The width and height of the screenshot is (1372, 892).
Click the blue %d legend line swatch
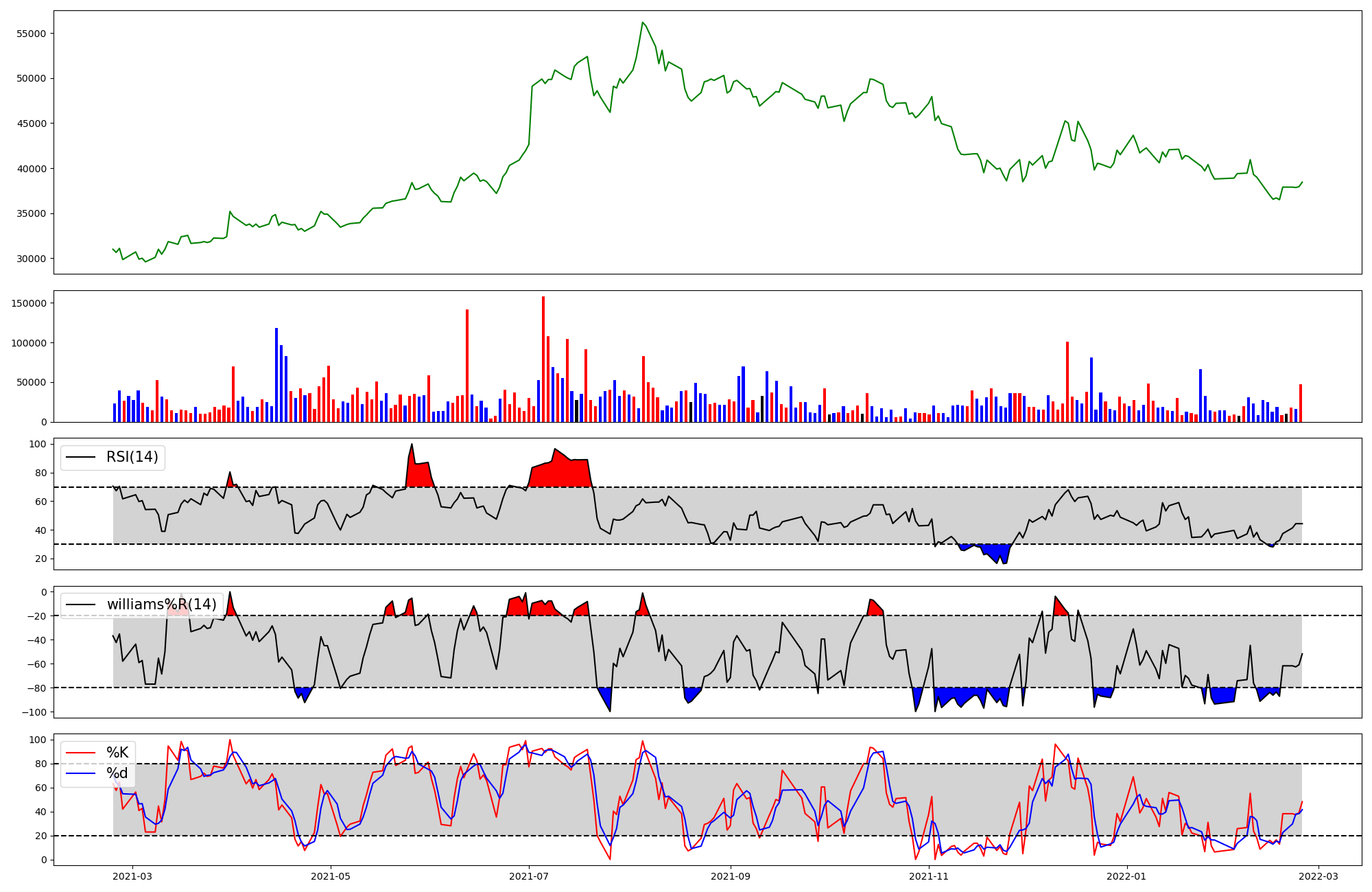(x=80, y=774)
